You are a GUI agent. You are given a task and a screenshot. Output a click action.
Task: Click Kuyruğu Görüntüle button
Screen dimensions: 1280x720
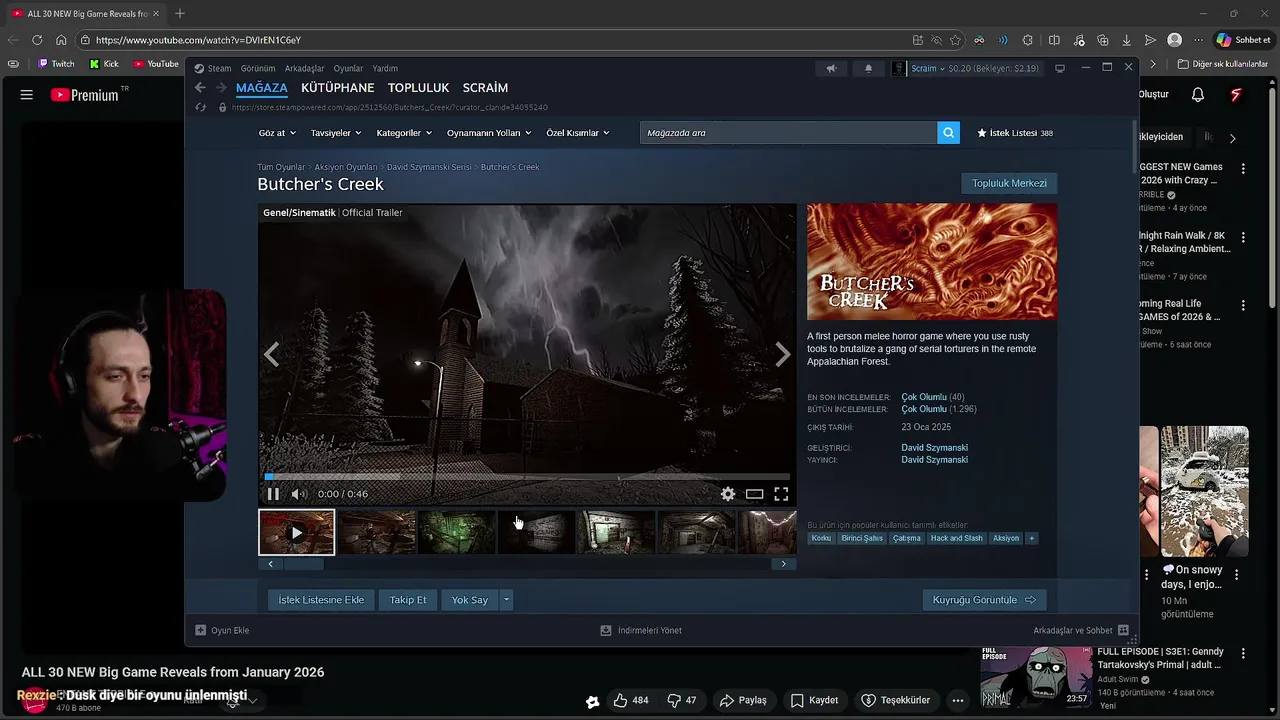click(984, 600)
